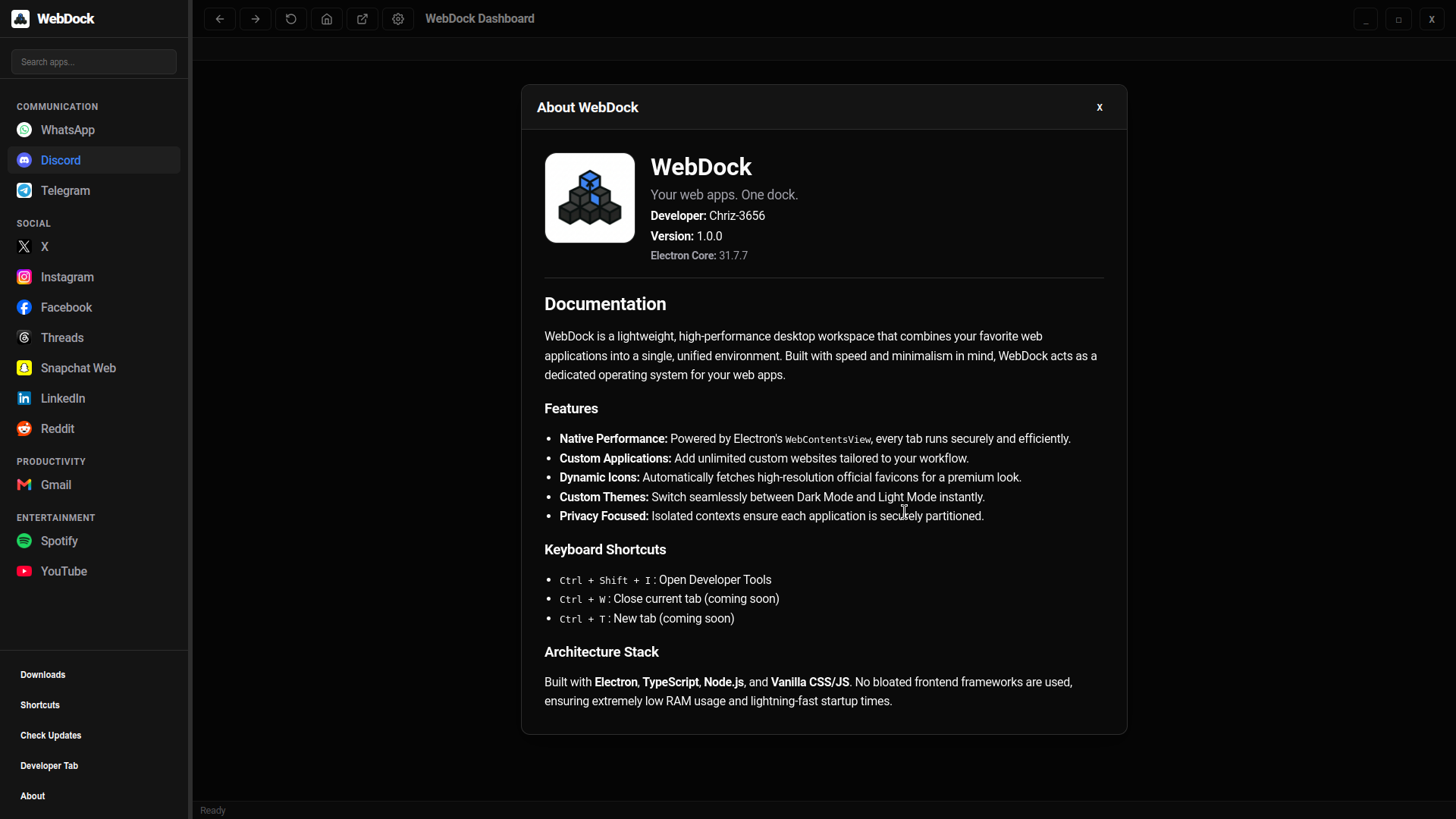Click the 'Ready' status bar text
1456x819 pixels.
213,811
